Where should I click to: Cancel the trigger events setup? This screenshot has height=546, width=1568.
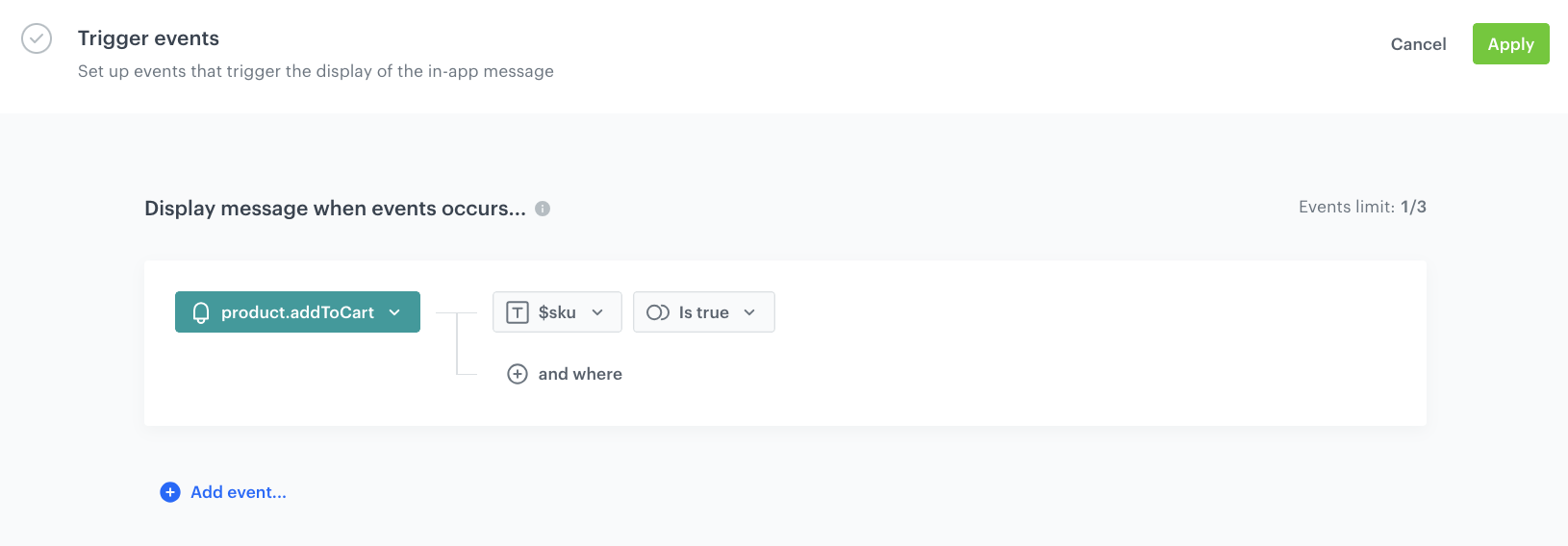(x=1418, y=44)
